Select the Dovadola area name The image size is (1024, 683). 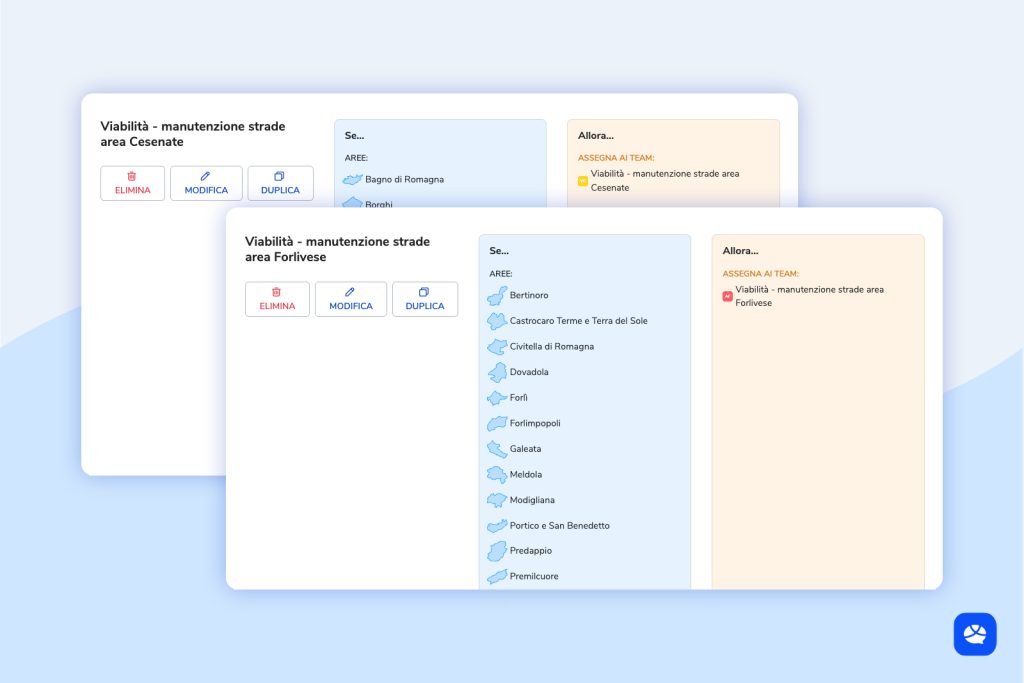coord(529,372)
